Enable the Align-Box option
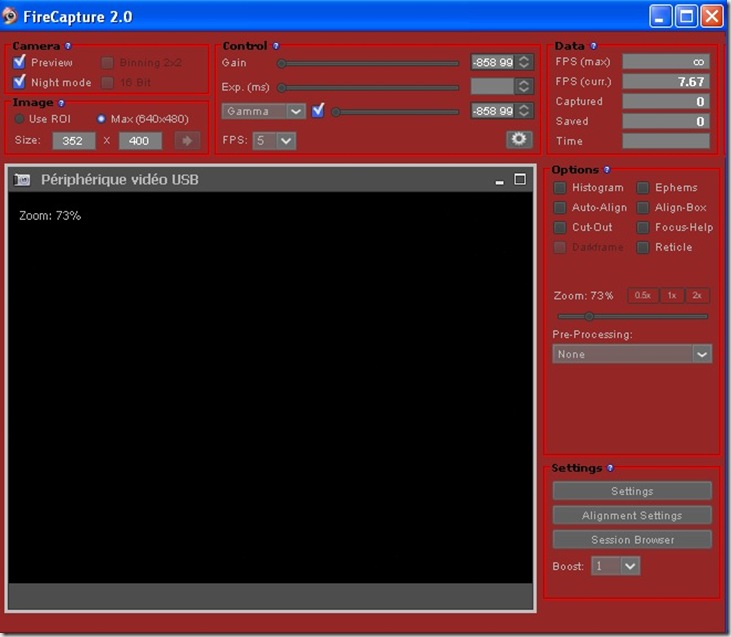731x637 pixels. coord(642,207)
